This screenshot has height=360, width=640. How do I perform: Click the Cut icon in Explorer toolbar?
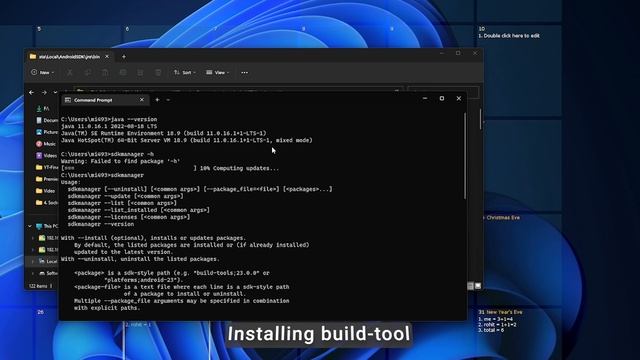coord(70,73)
